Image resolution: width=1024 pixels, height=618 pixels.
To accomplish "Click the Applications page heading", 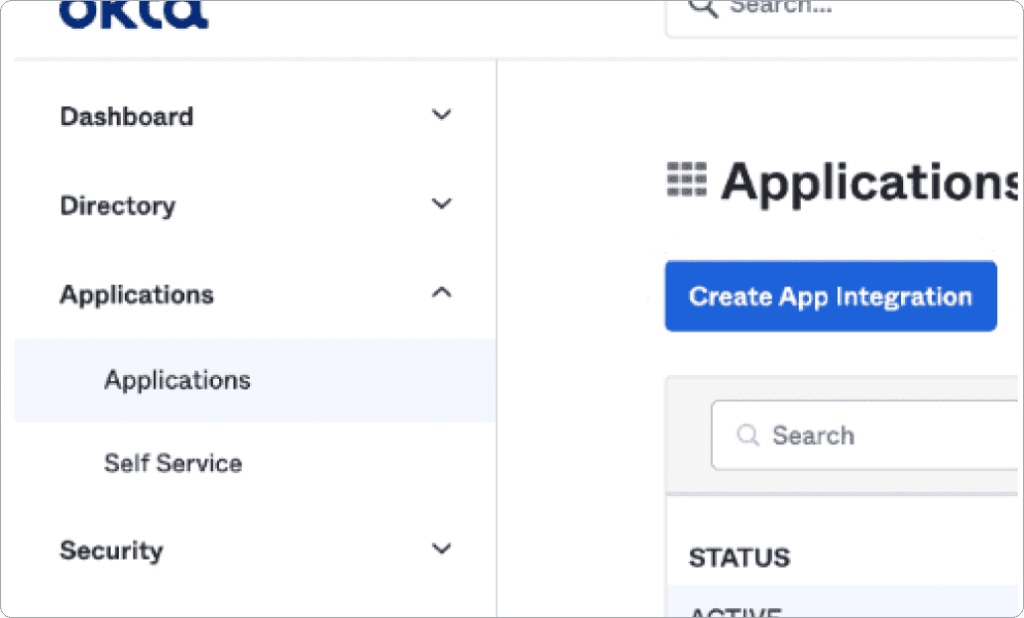I will [x=870, y=182].
